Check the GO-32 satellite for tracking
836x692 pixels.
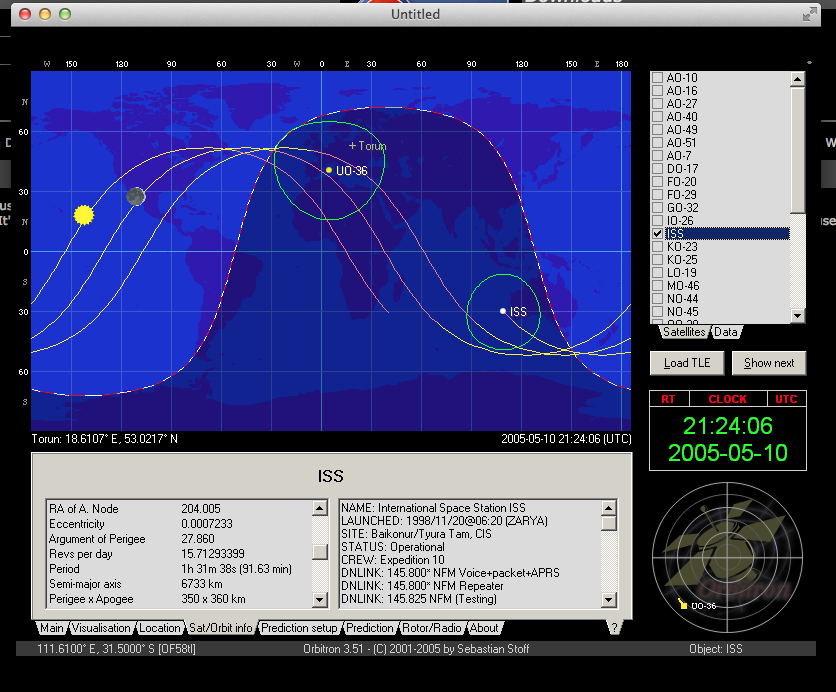click(x=657, y=207)
